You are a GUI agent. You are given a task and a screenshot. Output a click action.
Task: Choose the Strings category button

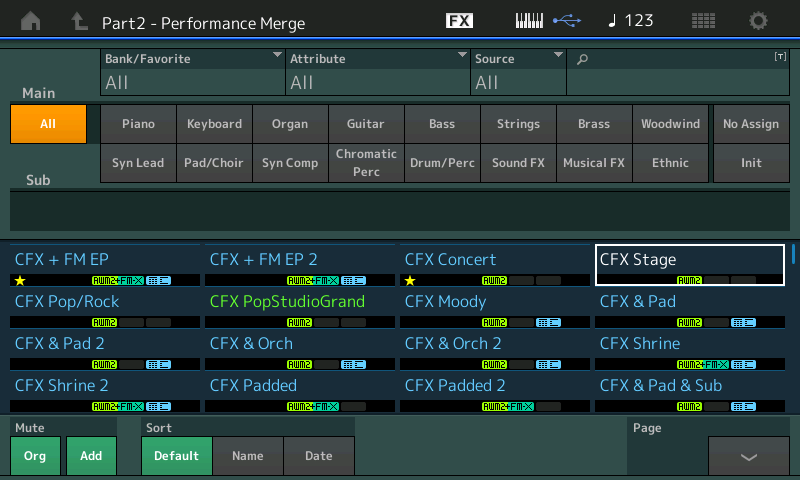coord(518,124)
